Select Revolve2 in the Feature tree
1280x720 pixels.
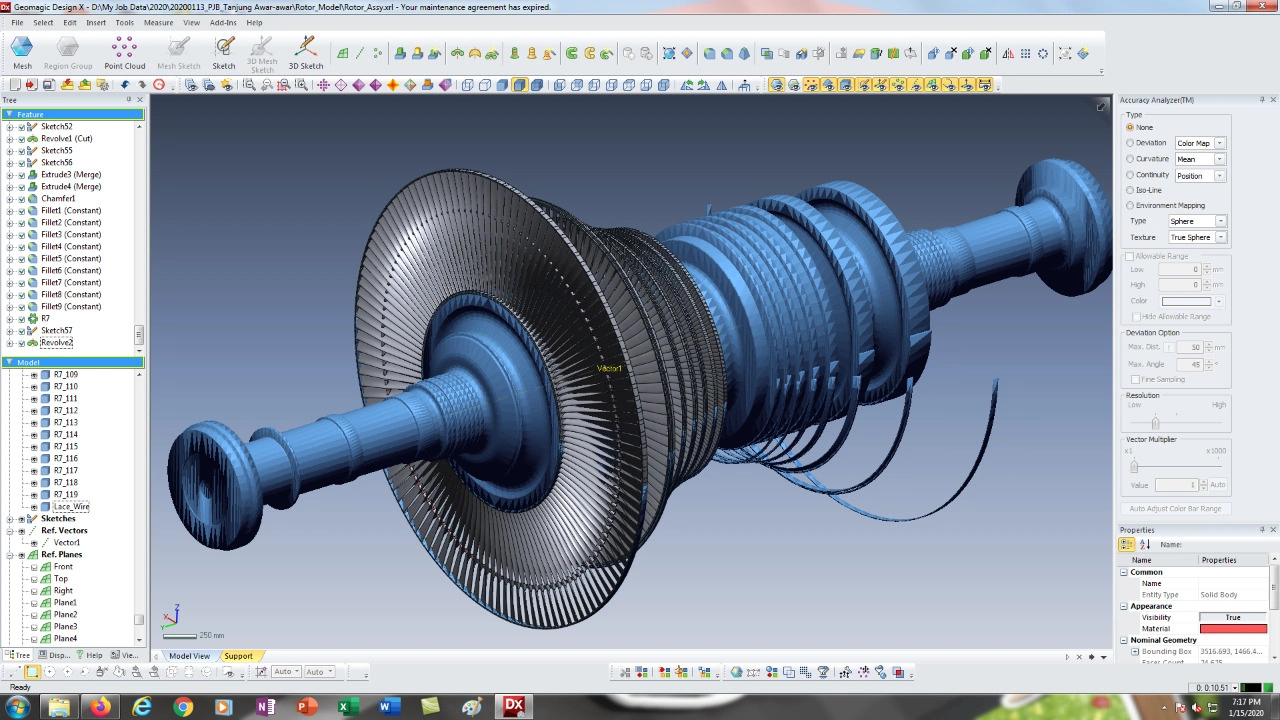(57, 343)
